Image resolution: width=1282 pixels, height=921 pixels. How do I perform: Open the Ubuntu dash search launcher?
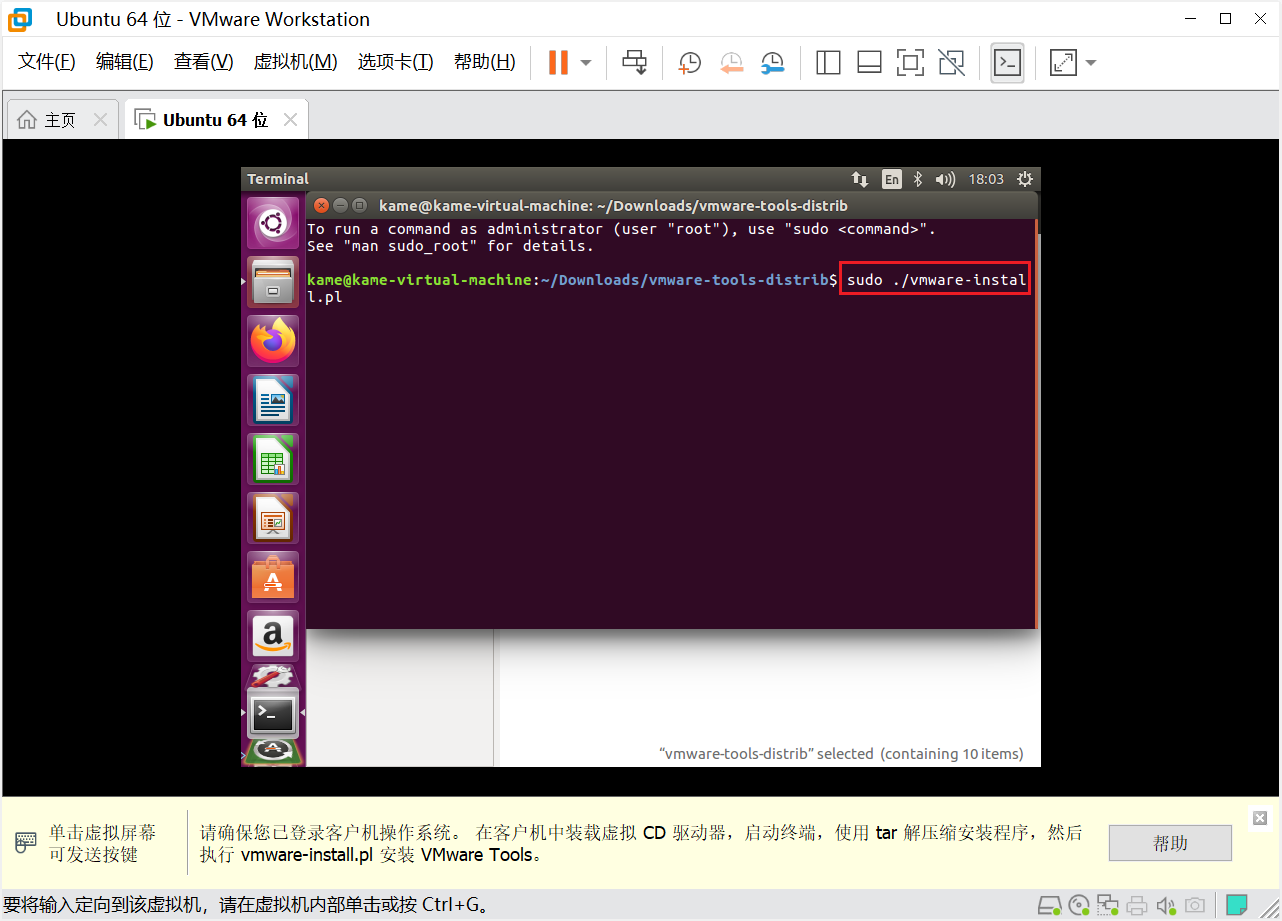273,224
